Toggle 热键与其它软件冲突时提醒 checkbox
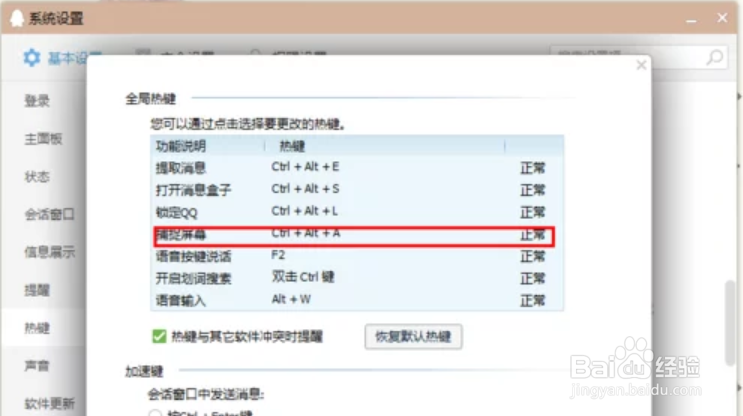Viewport: 743px width, 416px height. (x=159, y=336)
